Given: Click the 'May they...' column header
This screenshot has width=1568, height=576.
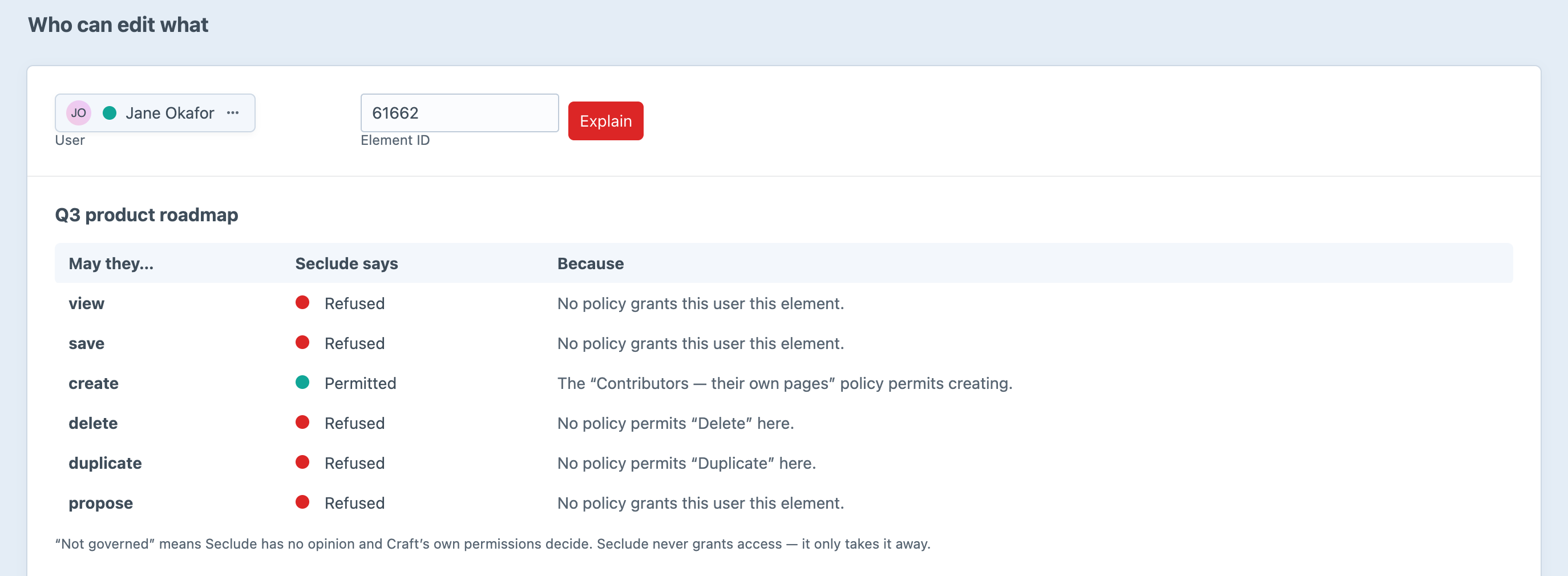Looking at the screenshot, I should tap(111, 263).
